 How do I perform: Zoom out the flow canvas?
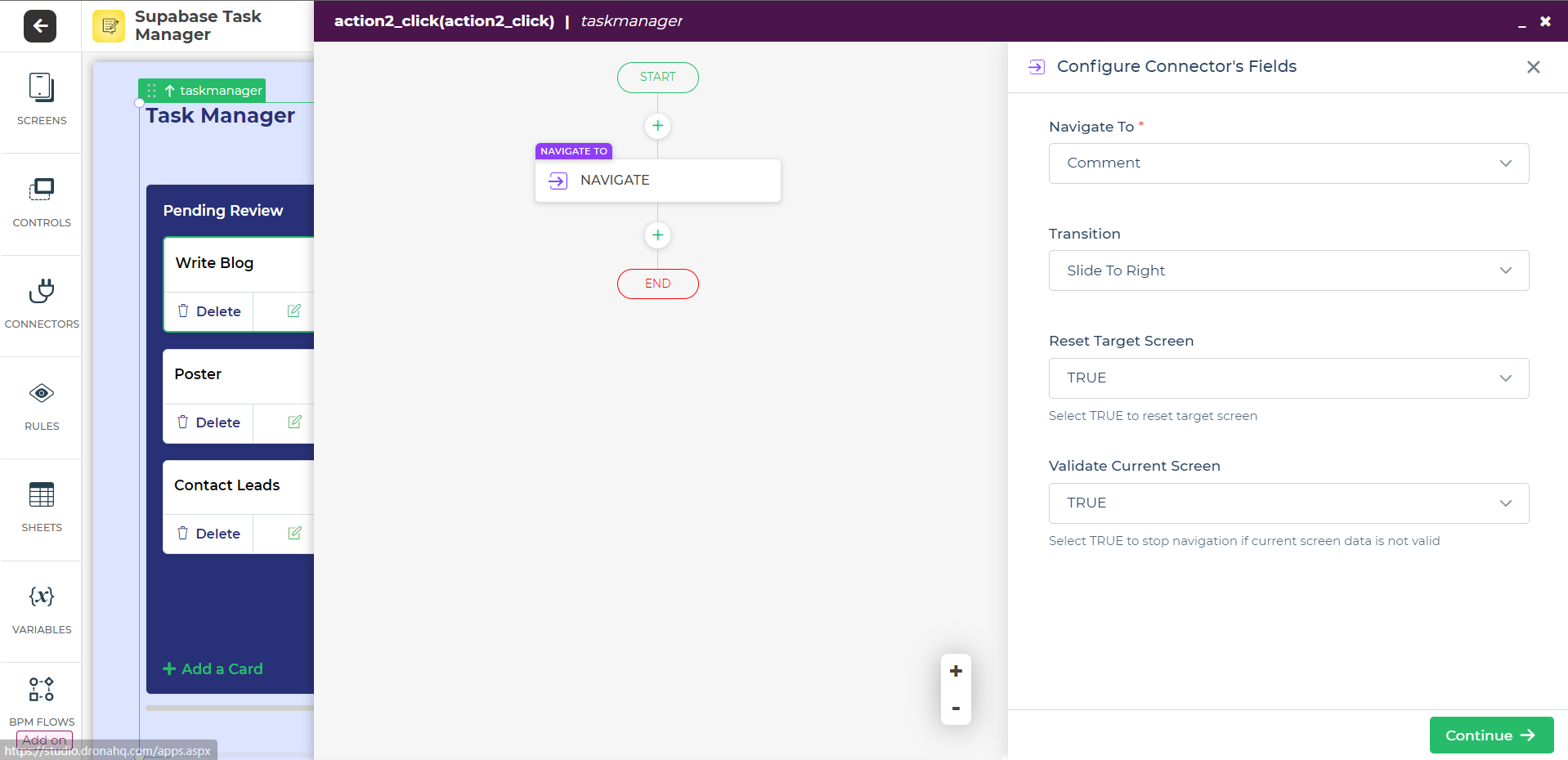[x=956, y=708]
